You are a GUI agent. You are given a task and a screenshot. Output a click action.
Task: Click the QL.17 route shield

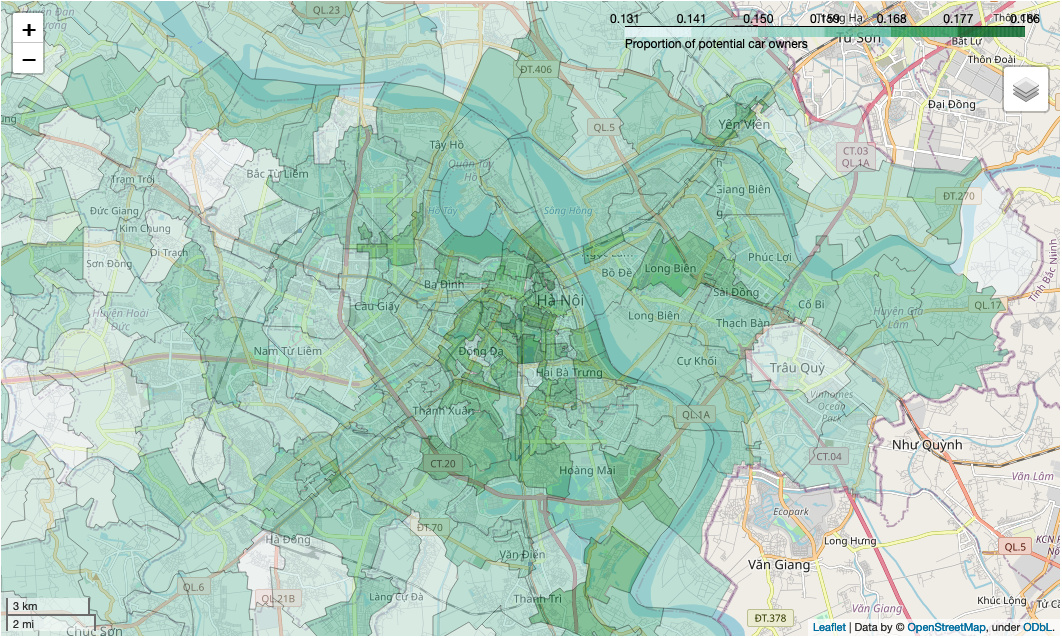[987, 304]
